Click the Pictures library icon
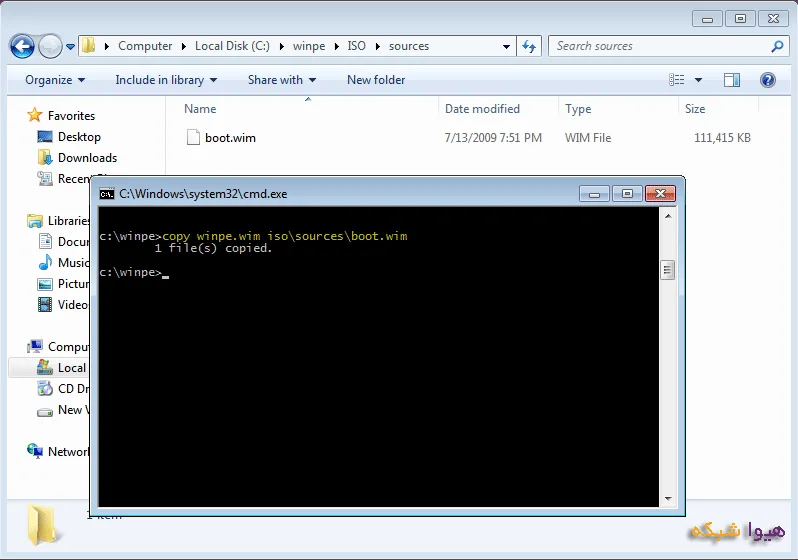 point(45,284)
